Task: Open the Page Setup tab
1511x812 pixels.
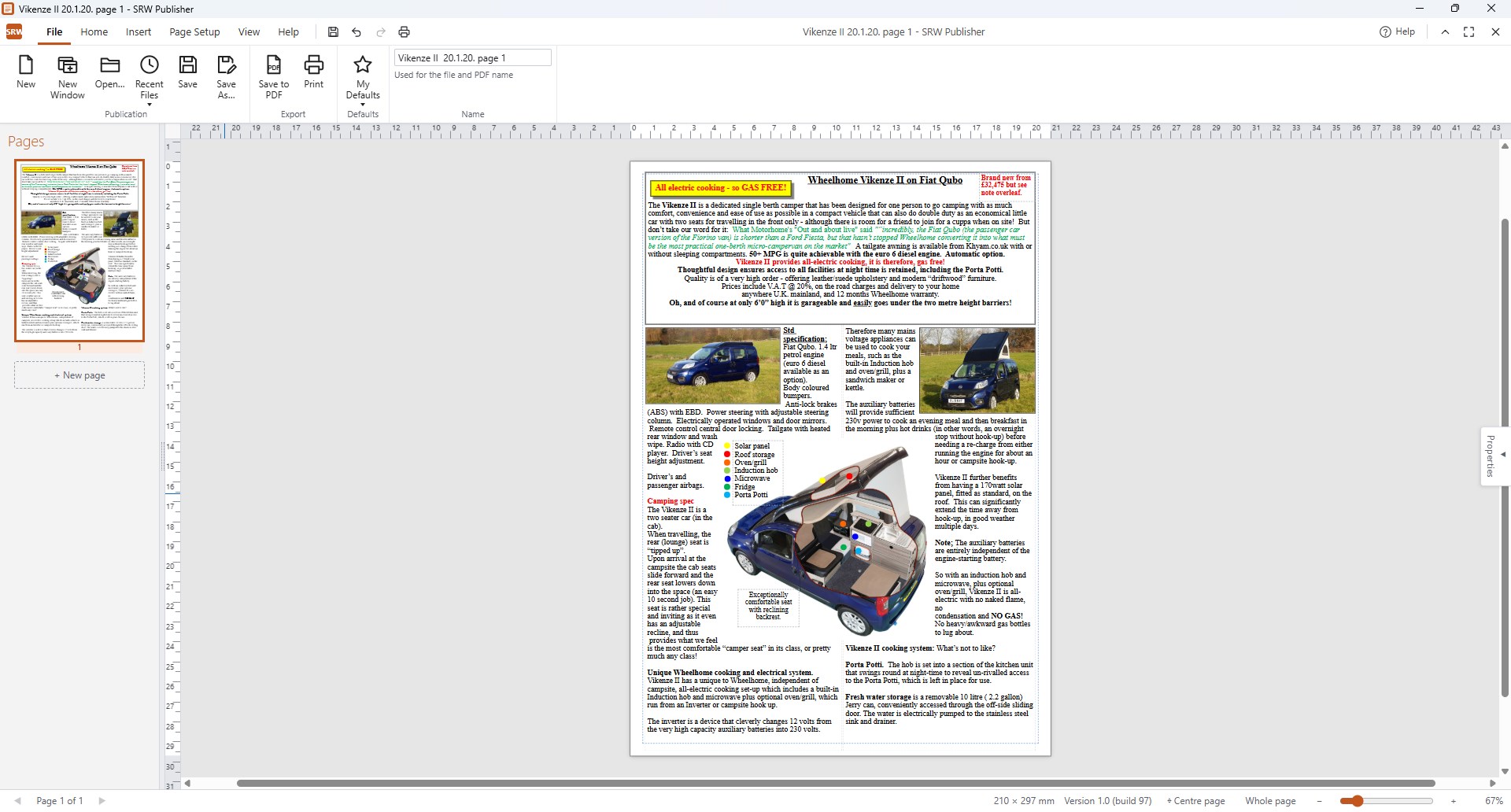Action: pyautogui.click(x=194, y=32)
